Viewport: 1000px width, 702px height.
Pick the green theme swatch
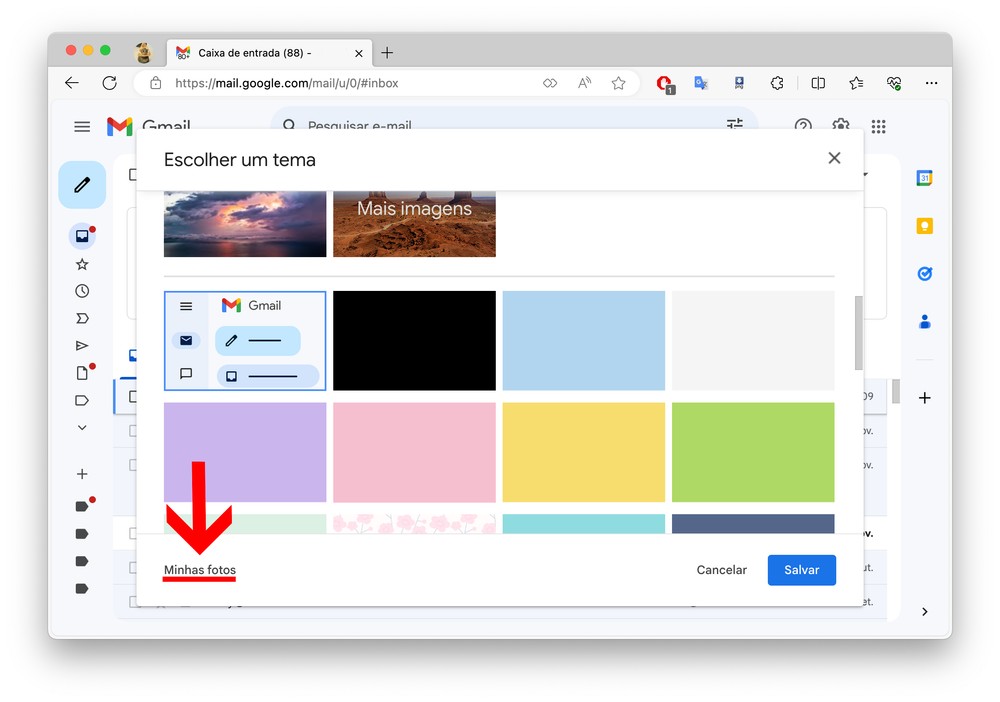[753, 452]
